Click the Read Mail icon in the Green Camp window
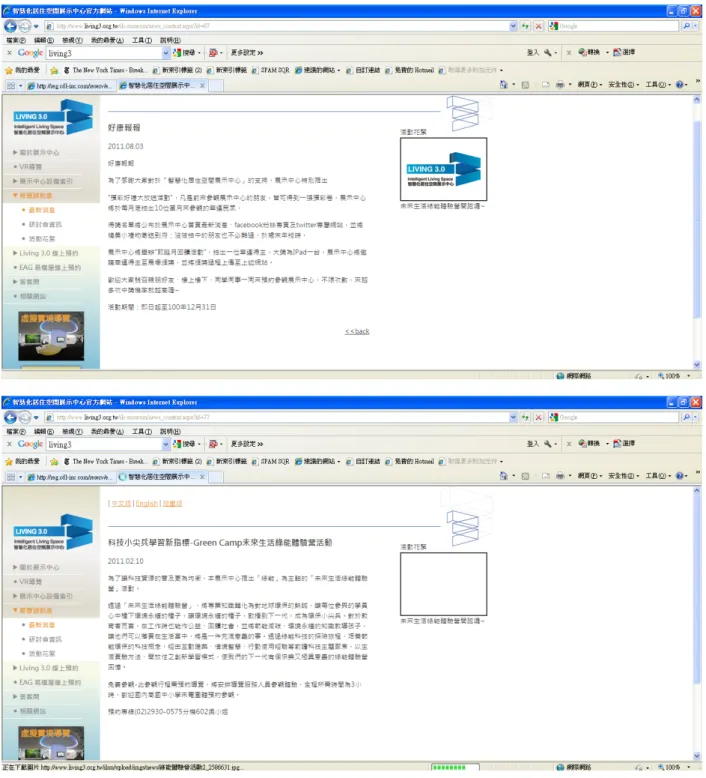 545,476
